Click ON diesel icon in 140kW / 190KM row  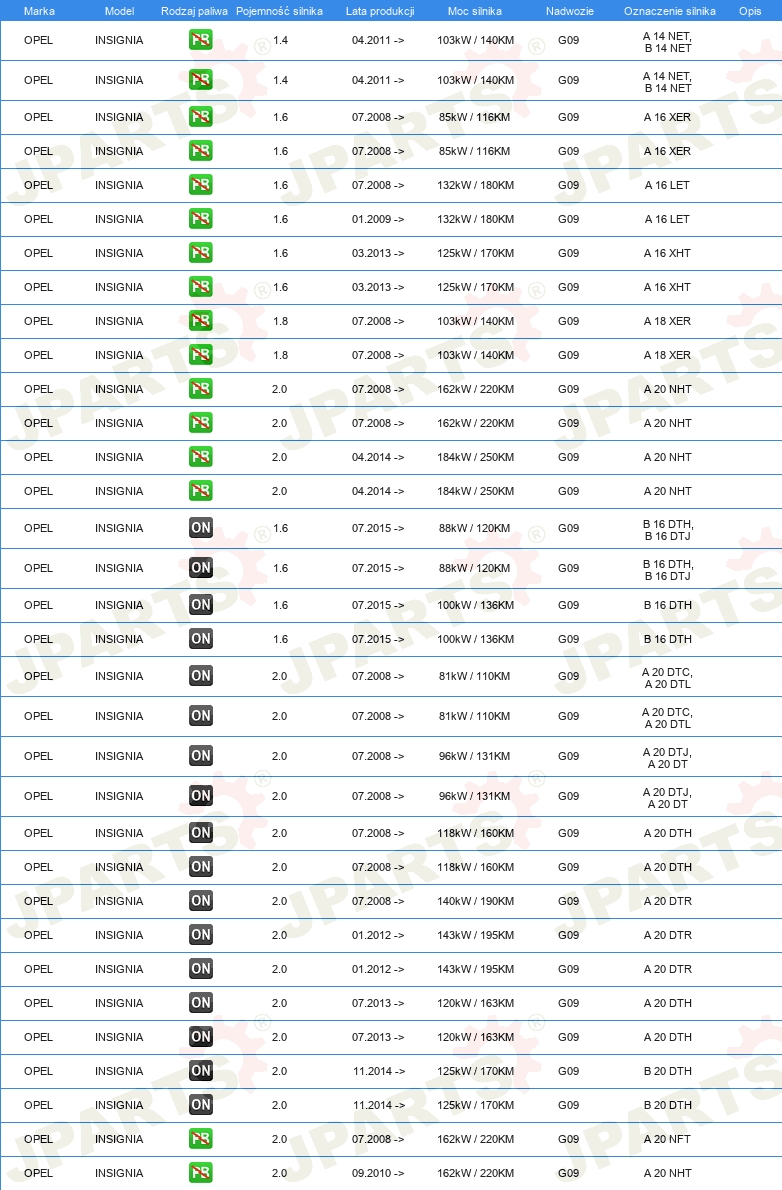[x=200, y=901]
